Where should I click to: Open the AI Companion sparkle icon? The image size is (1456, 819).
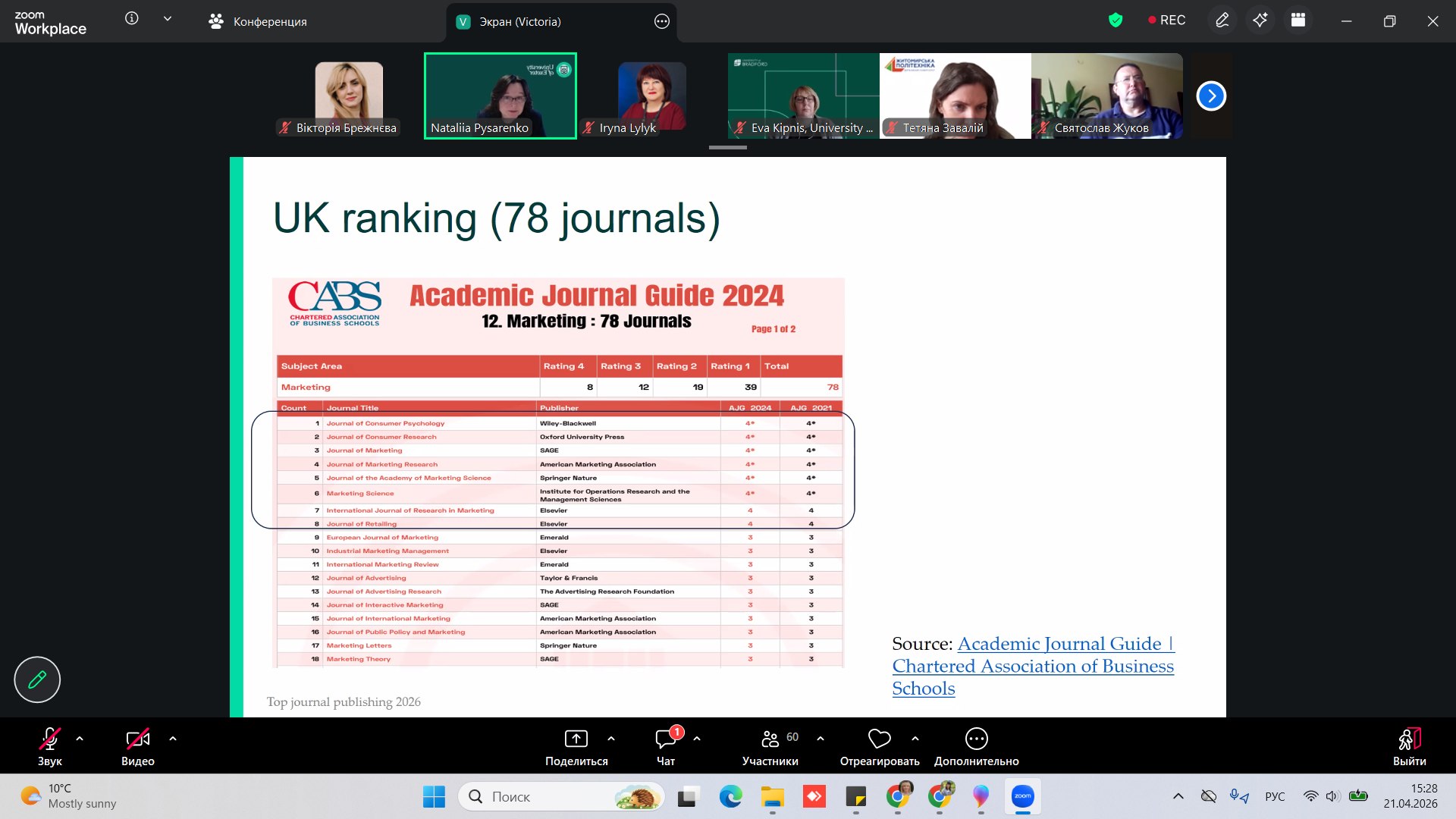pos(1260,20)
